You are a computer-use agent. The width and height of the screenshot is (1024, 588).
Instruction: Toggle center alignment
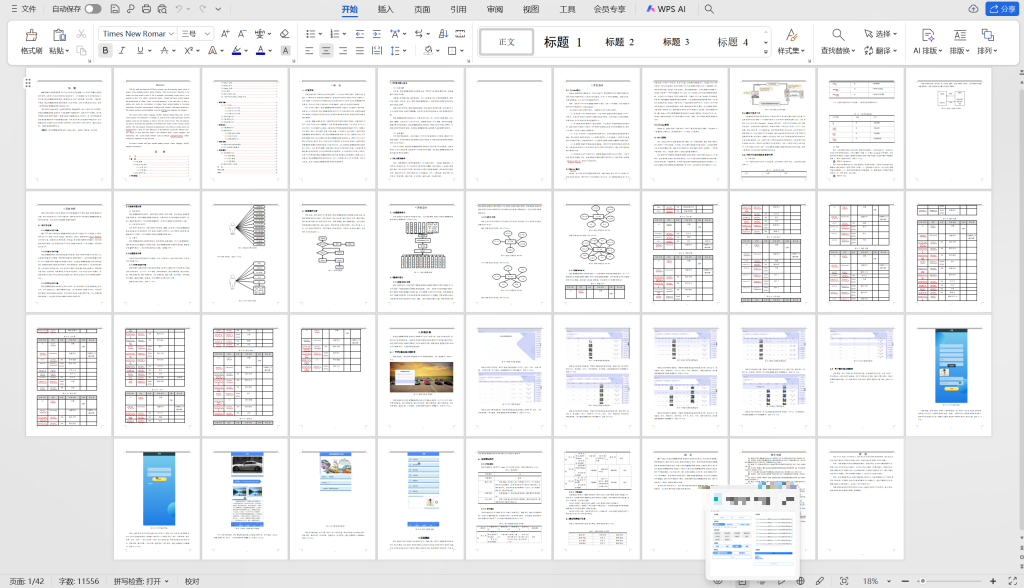(x=326, y=50)
